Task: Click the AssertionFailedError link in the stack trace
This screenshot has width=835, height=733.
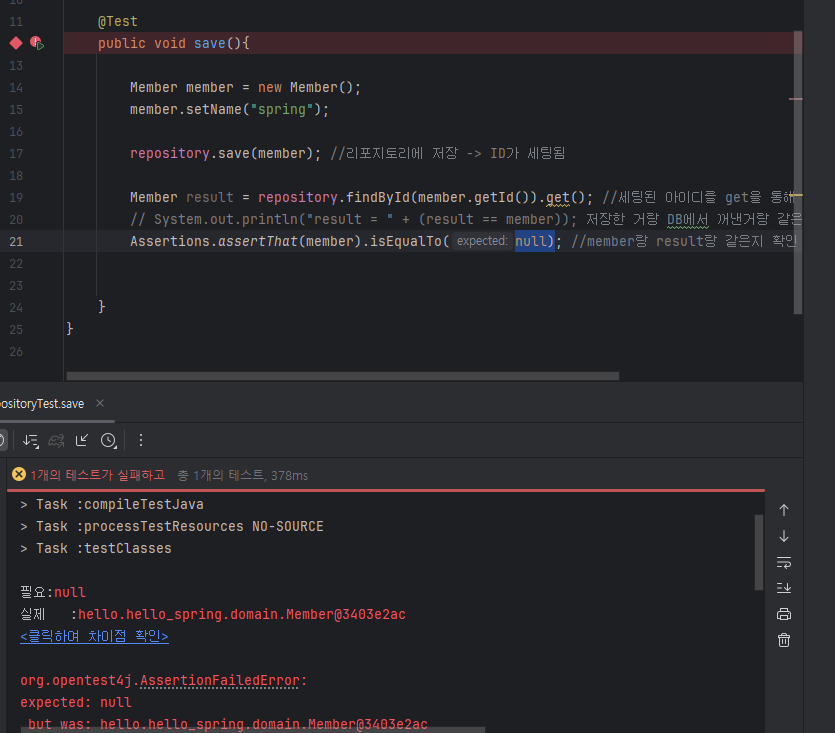Action: pos(219,680)
